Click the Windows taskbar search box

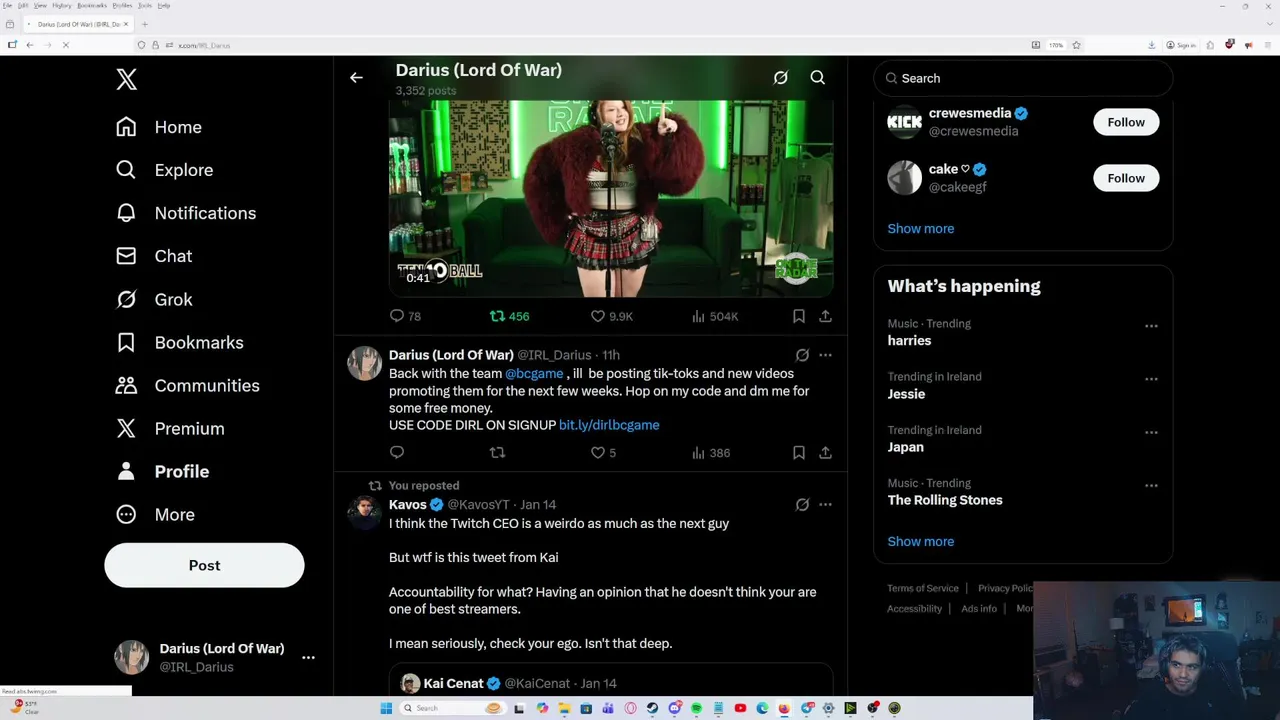453,708
